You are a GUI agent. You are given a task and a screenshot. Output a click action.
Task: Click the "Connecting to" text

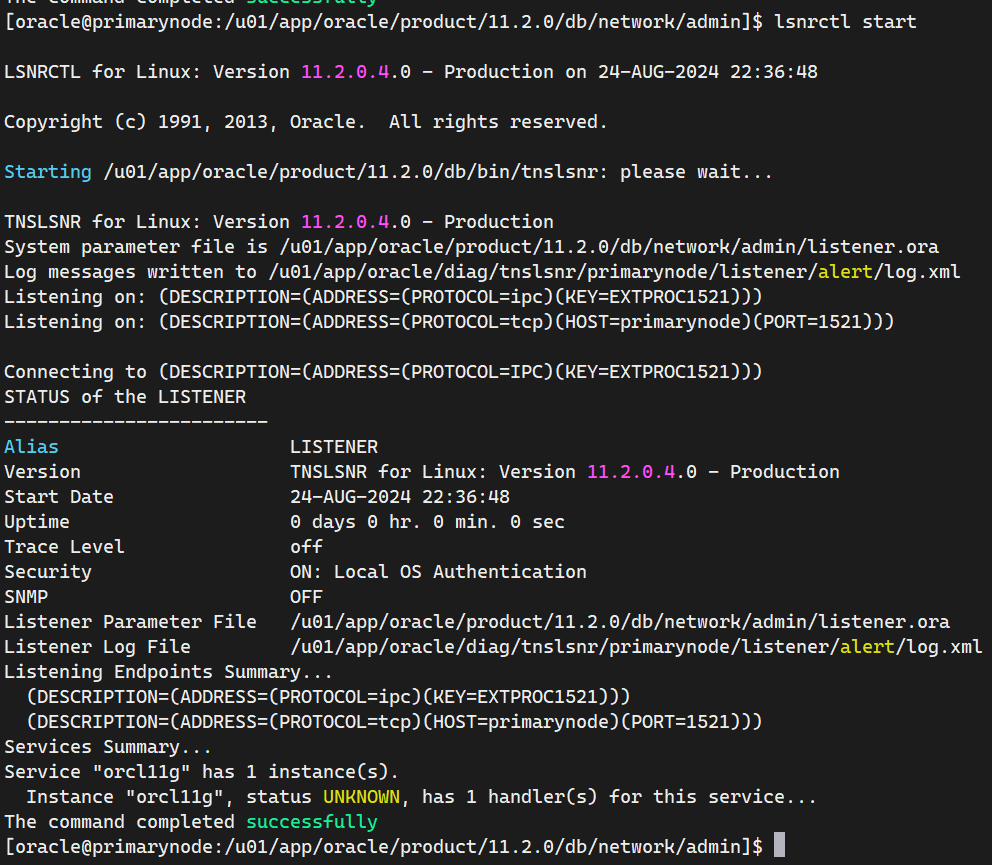point(75,371)
